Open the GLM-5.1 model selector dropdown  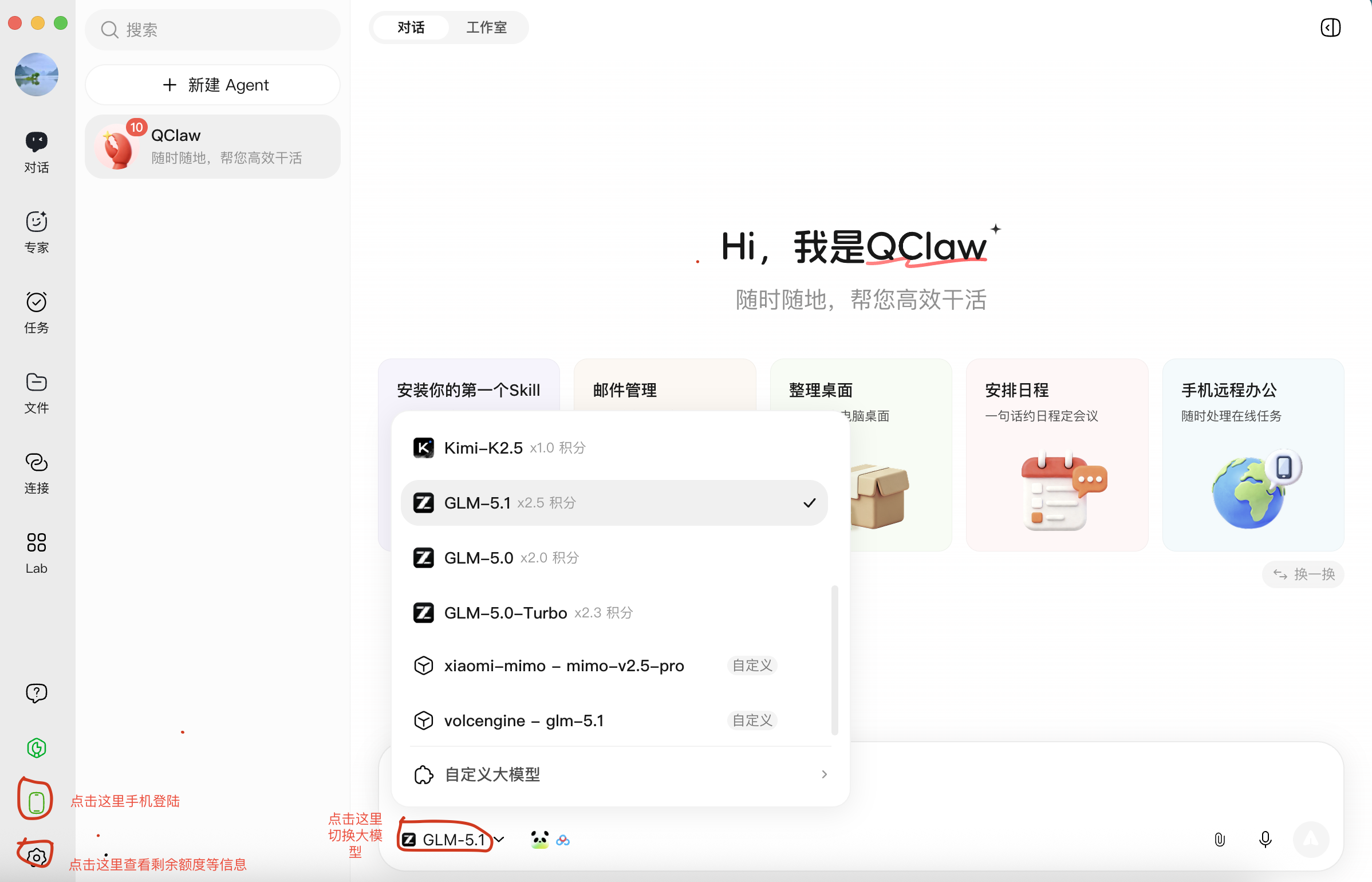coord(452,840)
